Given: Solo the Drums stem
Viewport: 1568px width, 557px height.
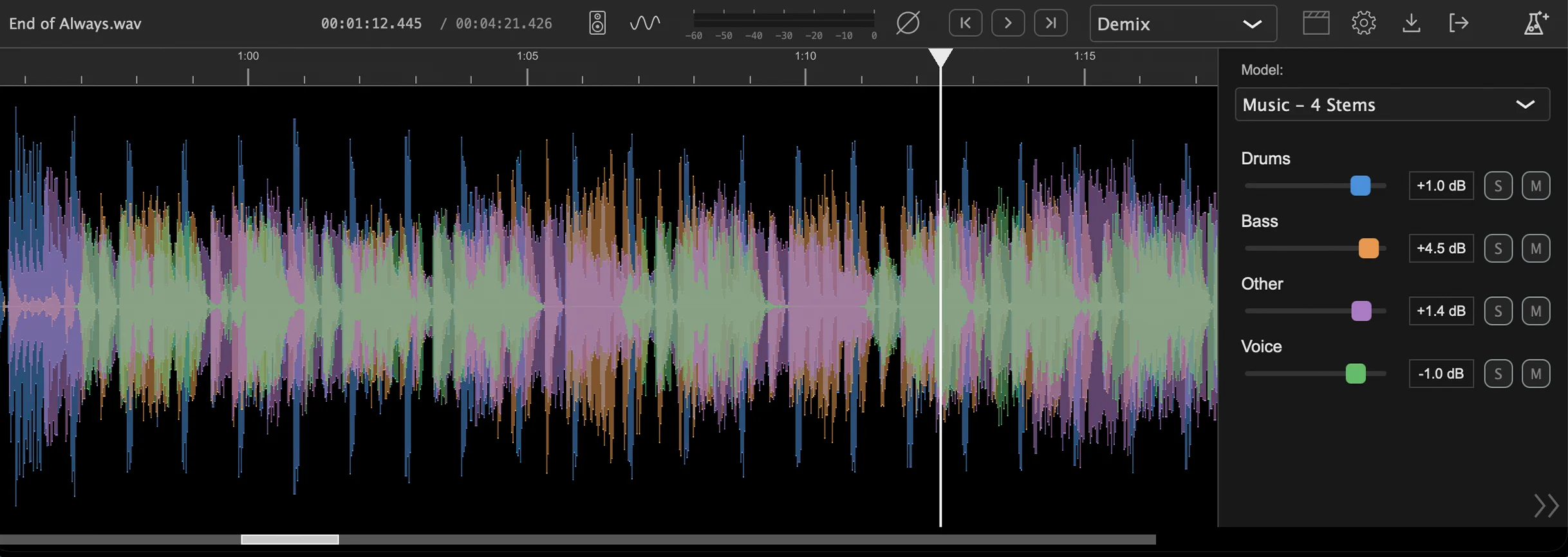Looking at the screenshot, I should pos(1498,186).
